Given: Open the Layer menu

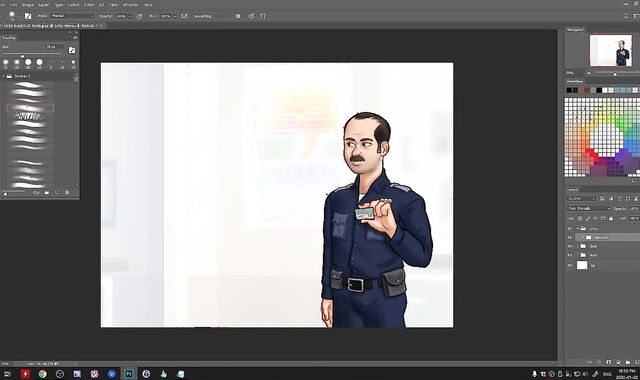Looking at the screenshot, I should 44,5.
